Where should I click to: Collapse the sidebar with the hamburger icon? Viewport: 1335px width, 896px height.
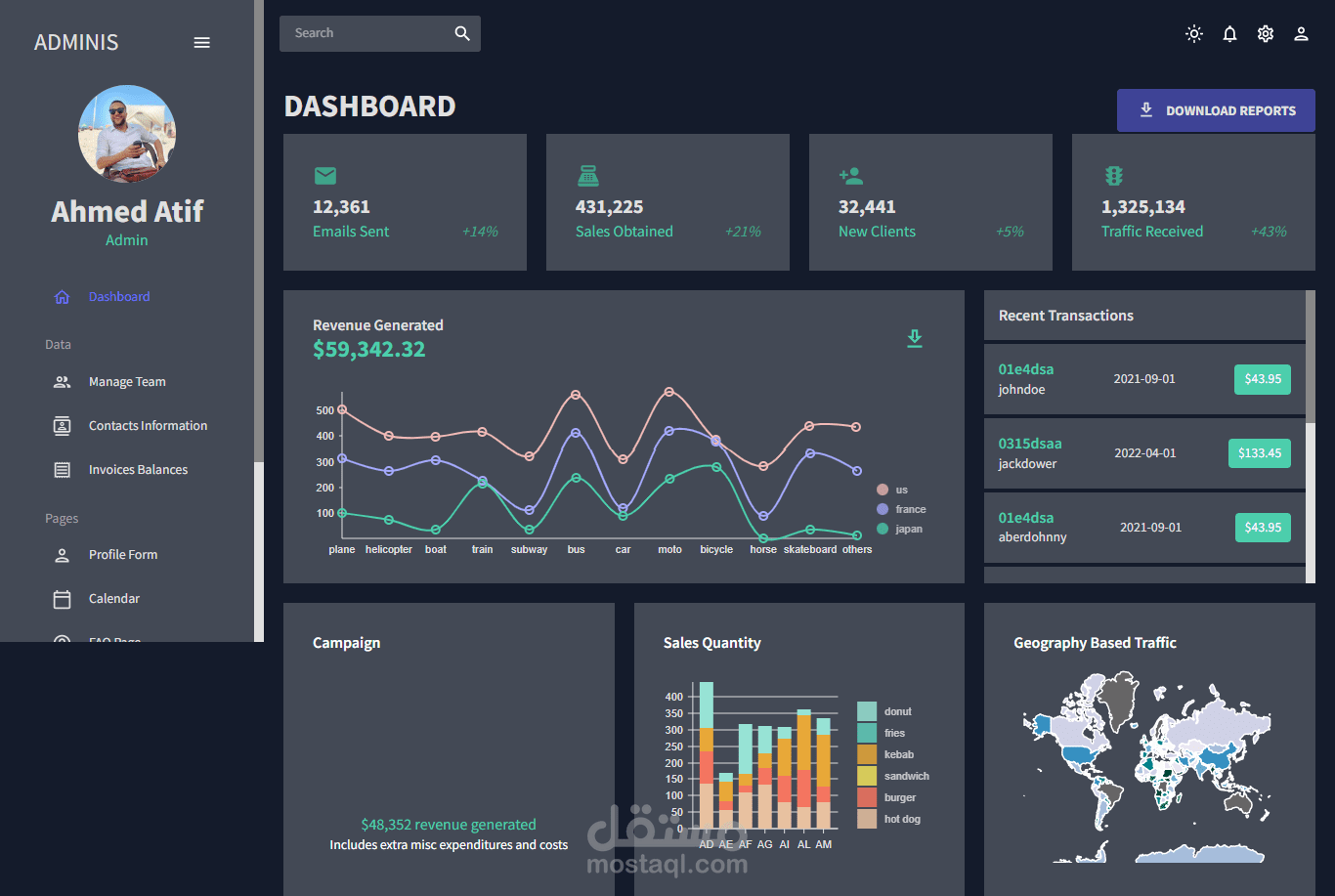pyautogui.click(x=202, y=43)
